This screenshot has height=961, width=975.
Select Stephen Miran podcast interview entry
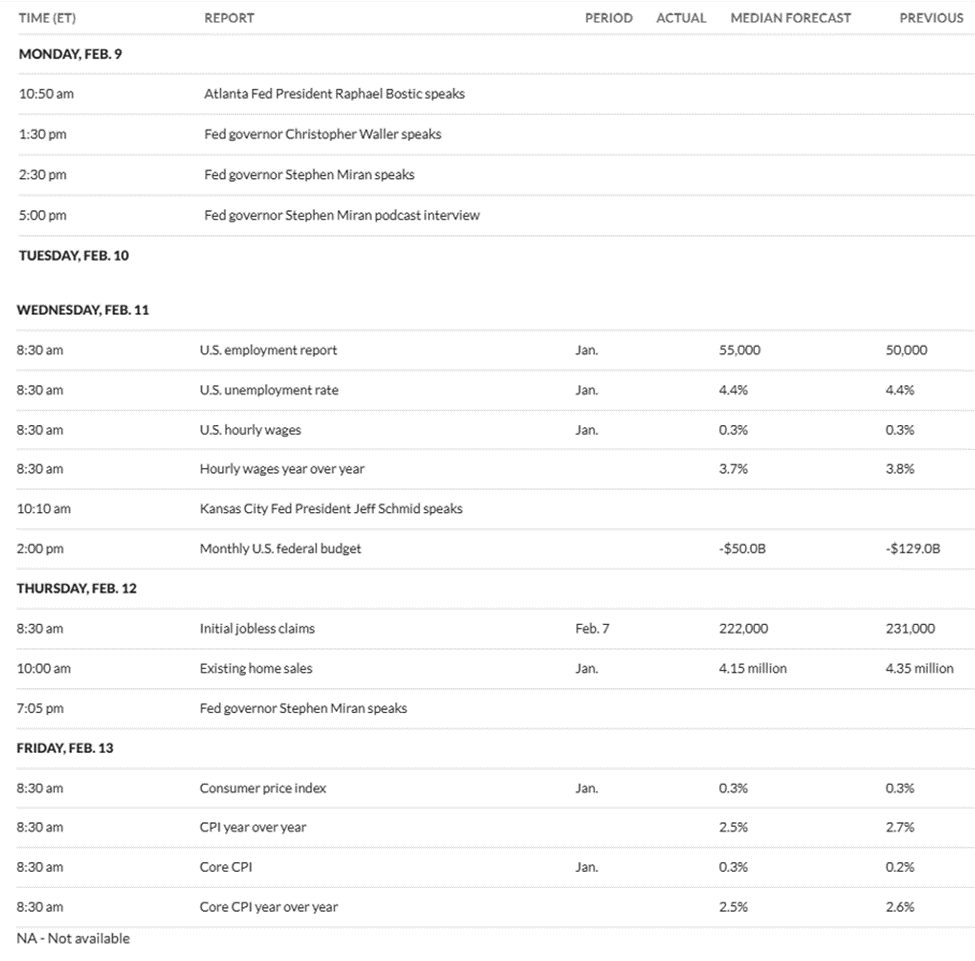[341, 215]
